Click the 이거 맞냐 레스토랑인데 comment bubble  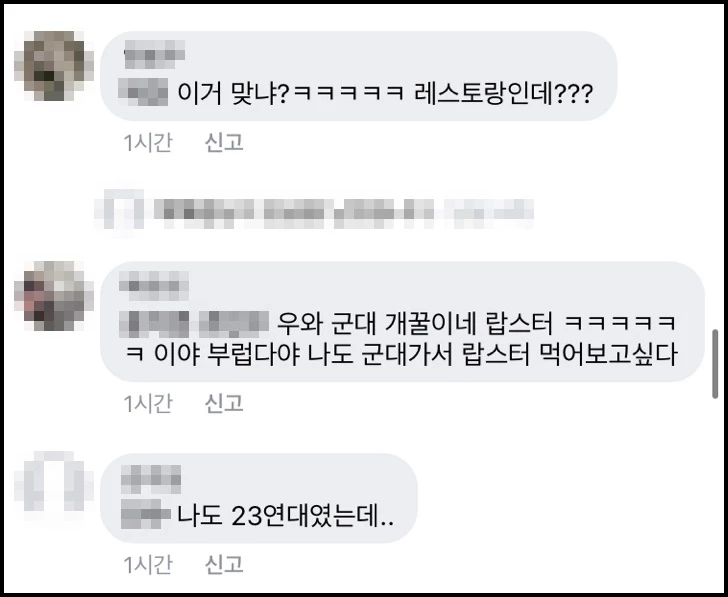point(358,76)
